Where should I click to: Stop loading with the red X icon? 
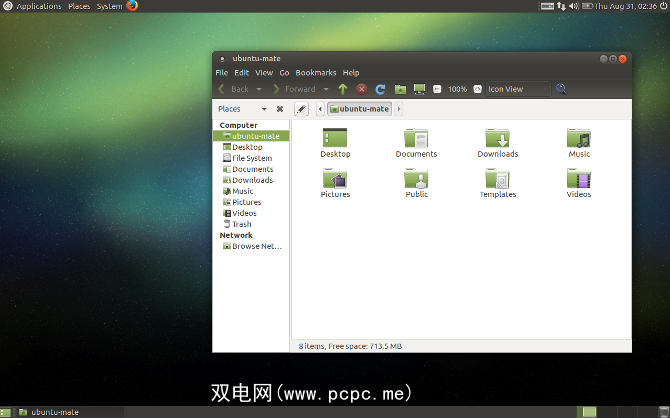(361, 89)
